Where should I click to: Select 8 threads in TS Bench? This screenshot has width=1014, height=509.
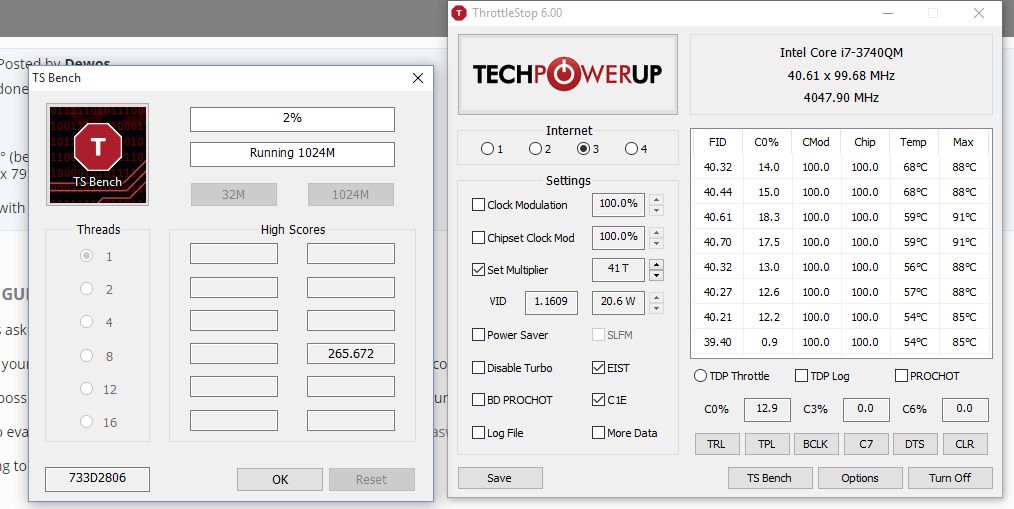click(86, 355)
